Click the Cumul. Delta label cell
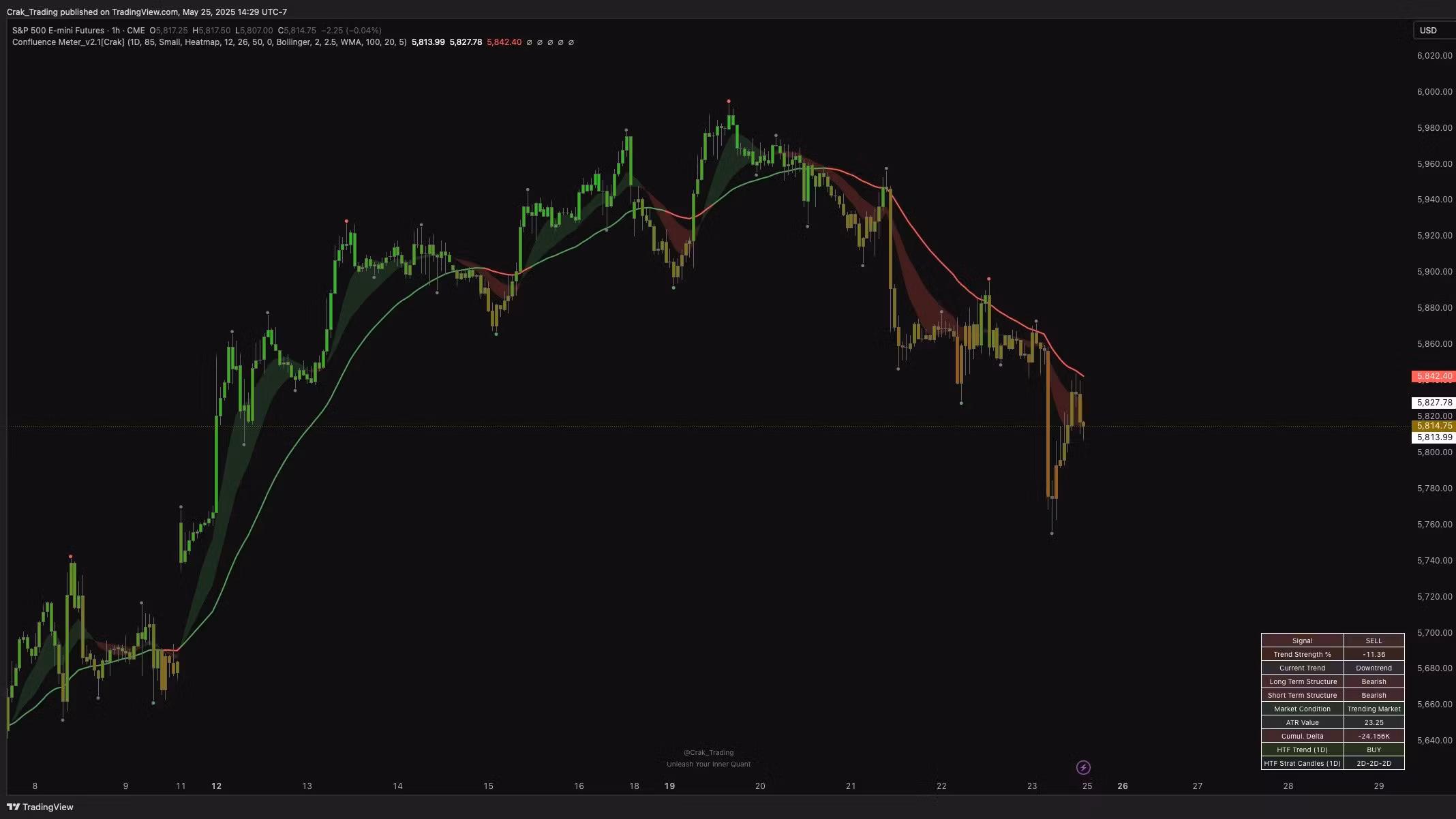 tap(1302, 736)
